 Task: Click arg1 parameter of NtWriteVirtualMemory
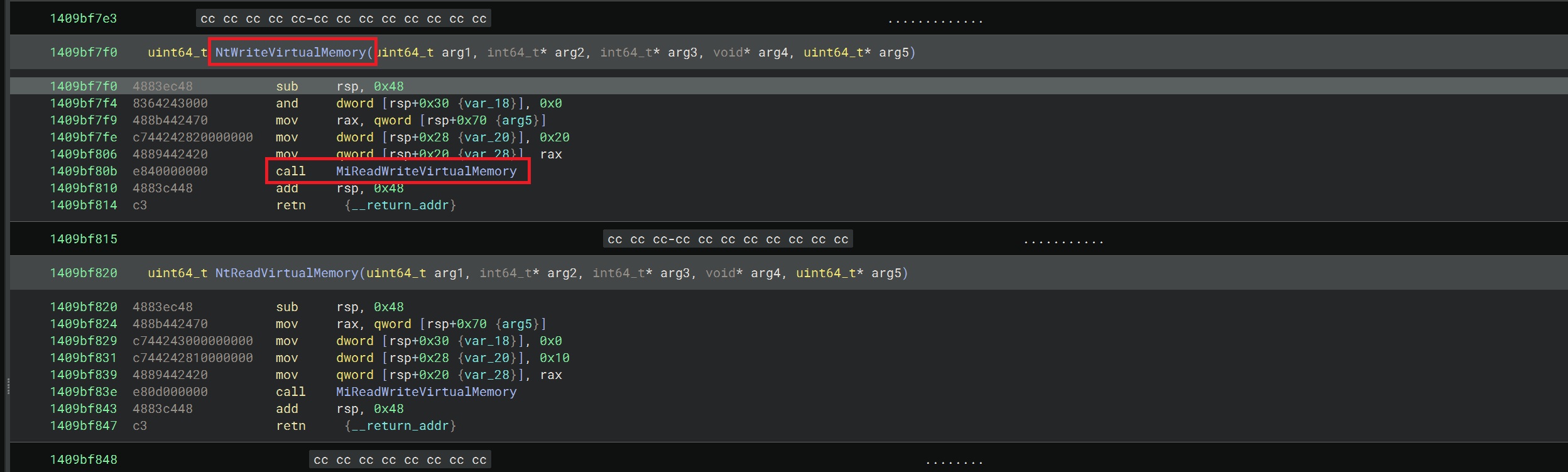coord(457,52)
